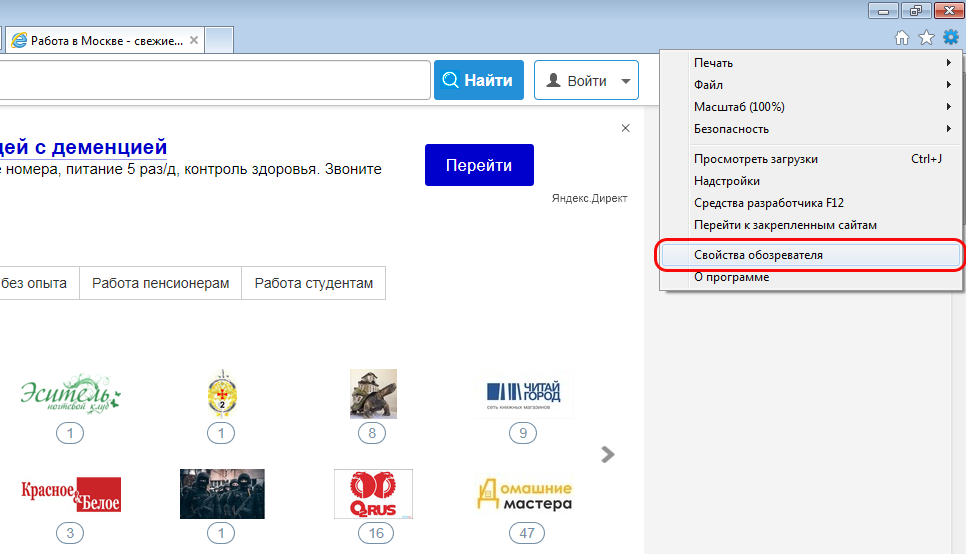Open the Войти dropdown arrow
Viewport: 966px width, 554px height.
(626, 81)
